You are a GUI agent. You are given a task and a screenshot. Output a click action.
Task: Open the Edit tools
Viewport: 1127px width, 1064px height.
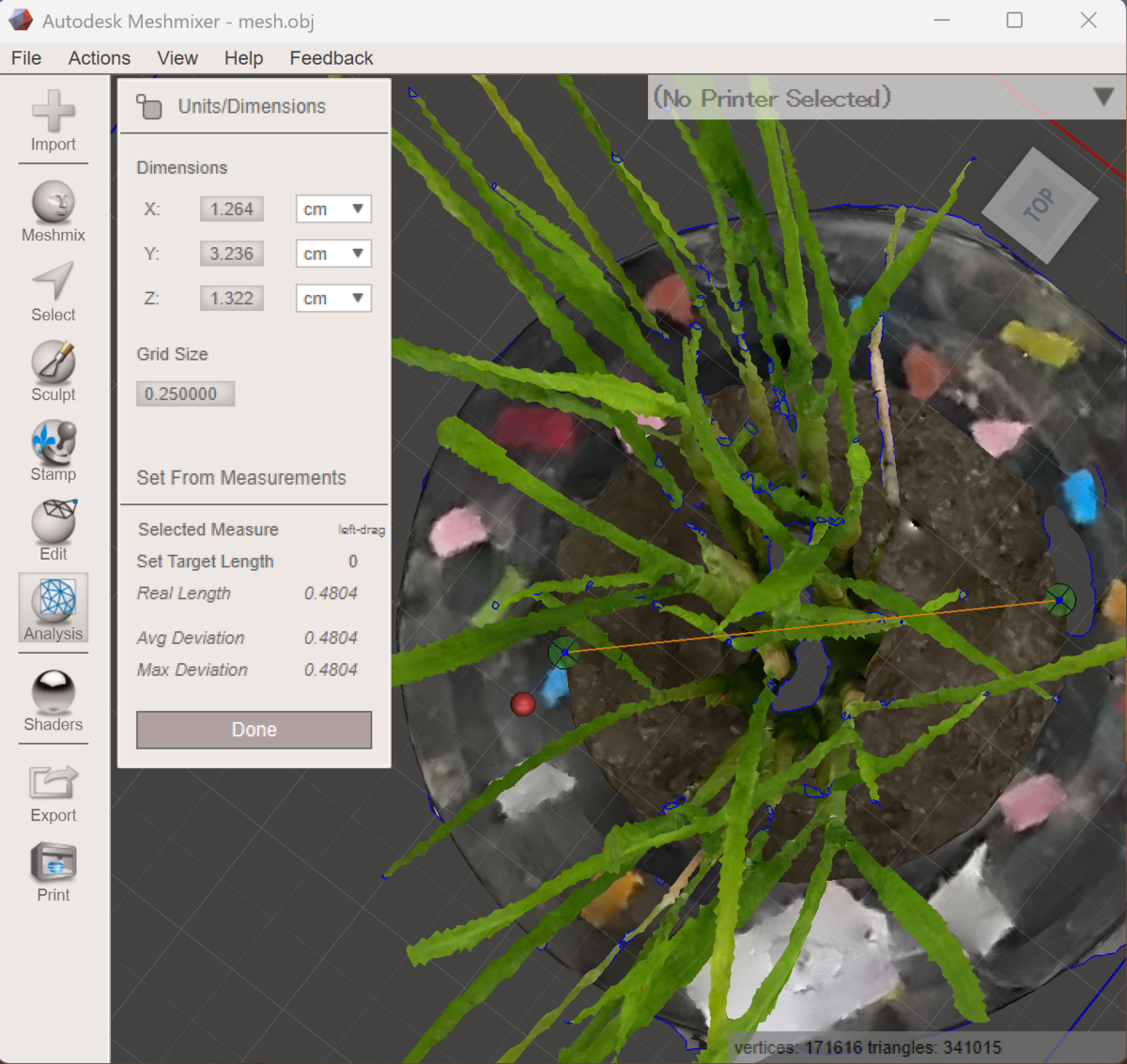coord(53,531)
